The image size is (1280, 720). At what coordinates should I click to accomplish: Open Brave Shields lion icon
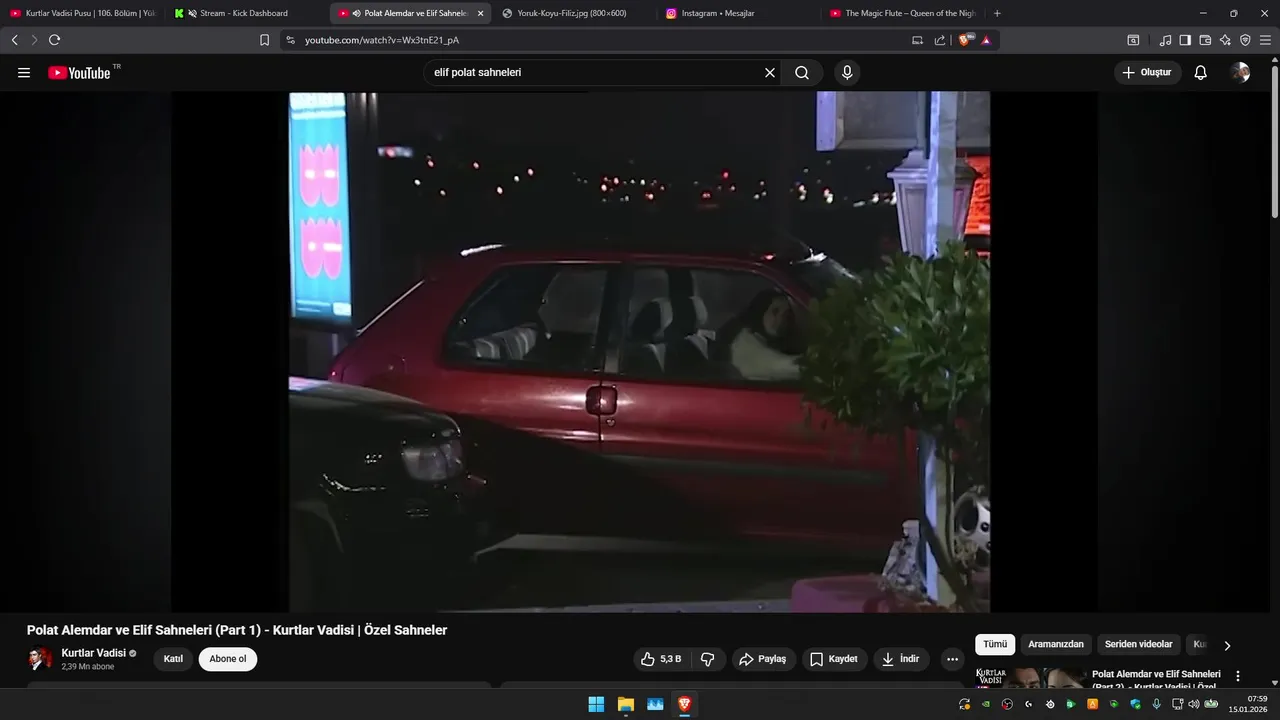966,40
